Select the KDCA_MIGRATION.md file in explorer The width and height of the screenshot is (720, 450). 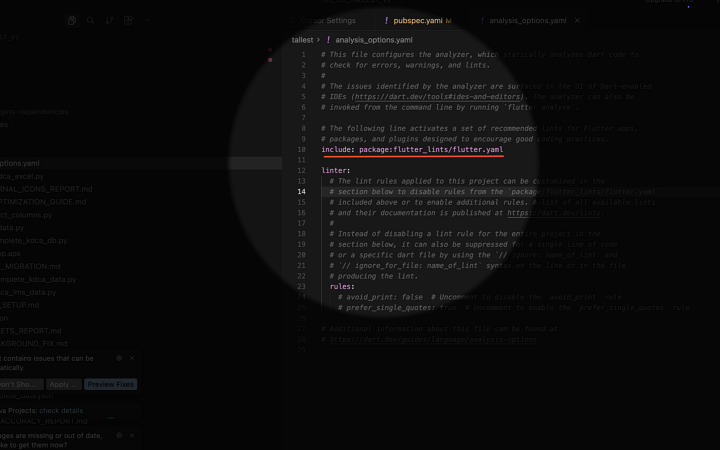30,267
